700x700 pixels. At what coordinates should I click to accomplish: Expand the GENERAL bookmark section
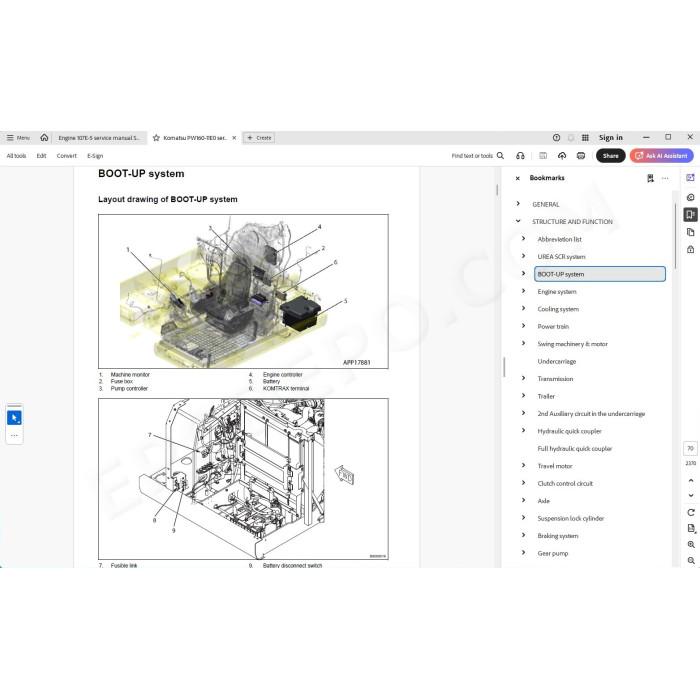(x=518, y=204)
